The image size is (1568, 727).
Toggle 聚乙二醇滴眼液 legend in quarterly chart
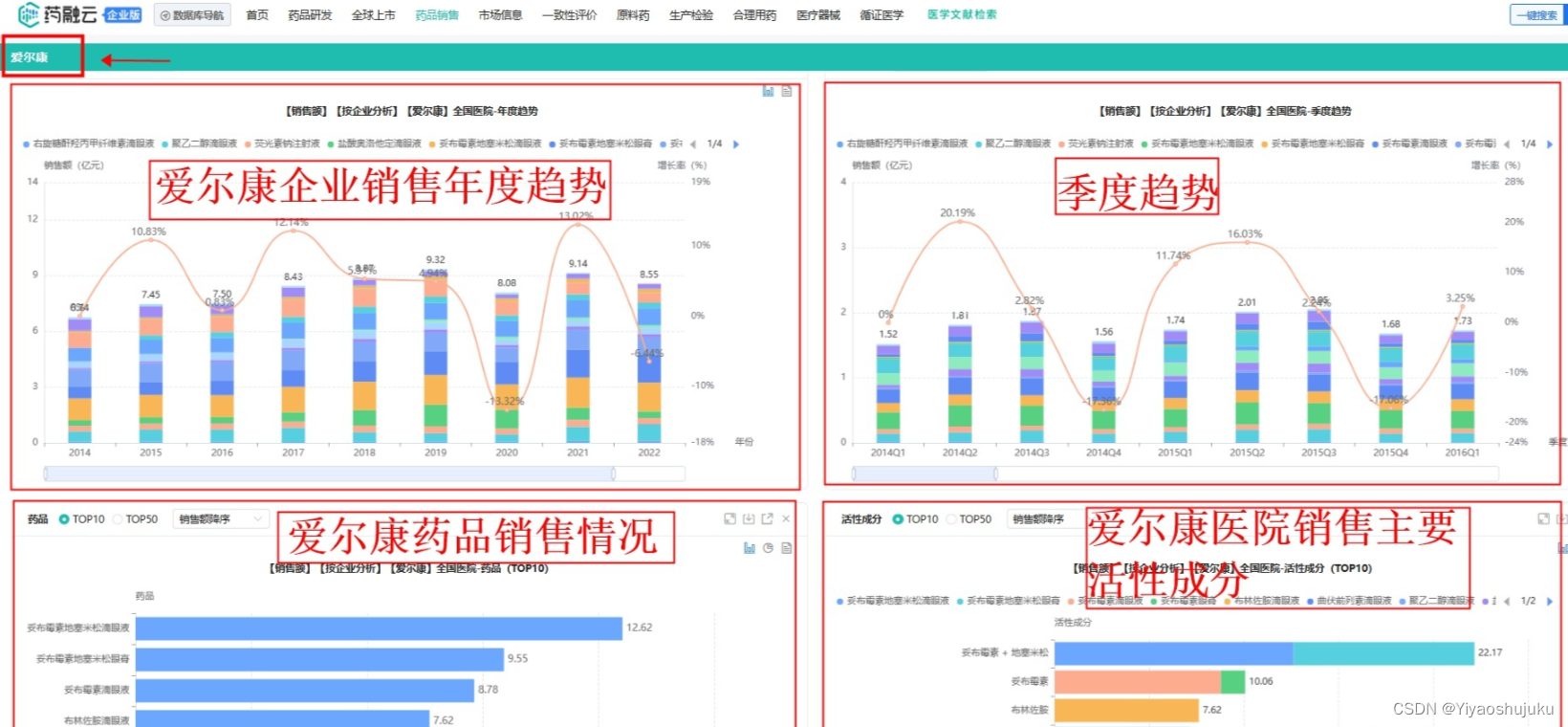click(x=1013, y=143)
